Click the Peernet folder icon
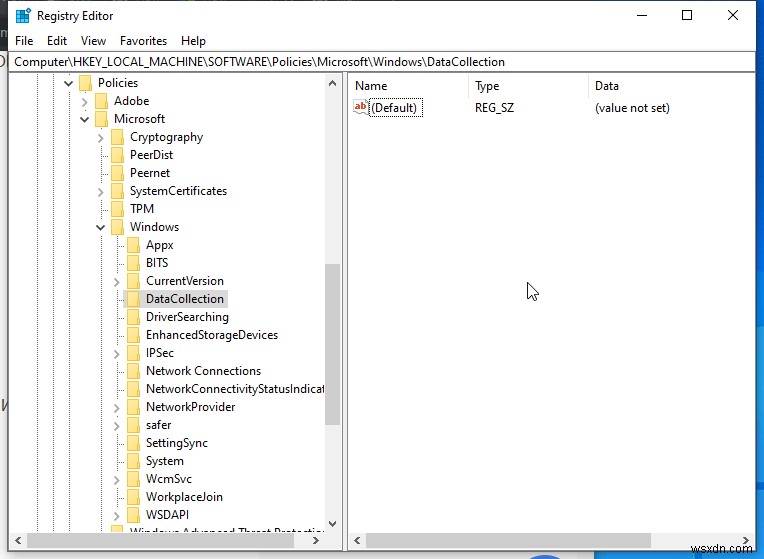Screen dimensions: 764x559 click(x=117, y=173)
